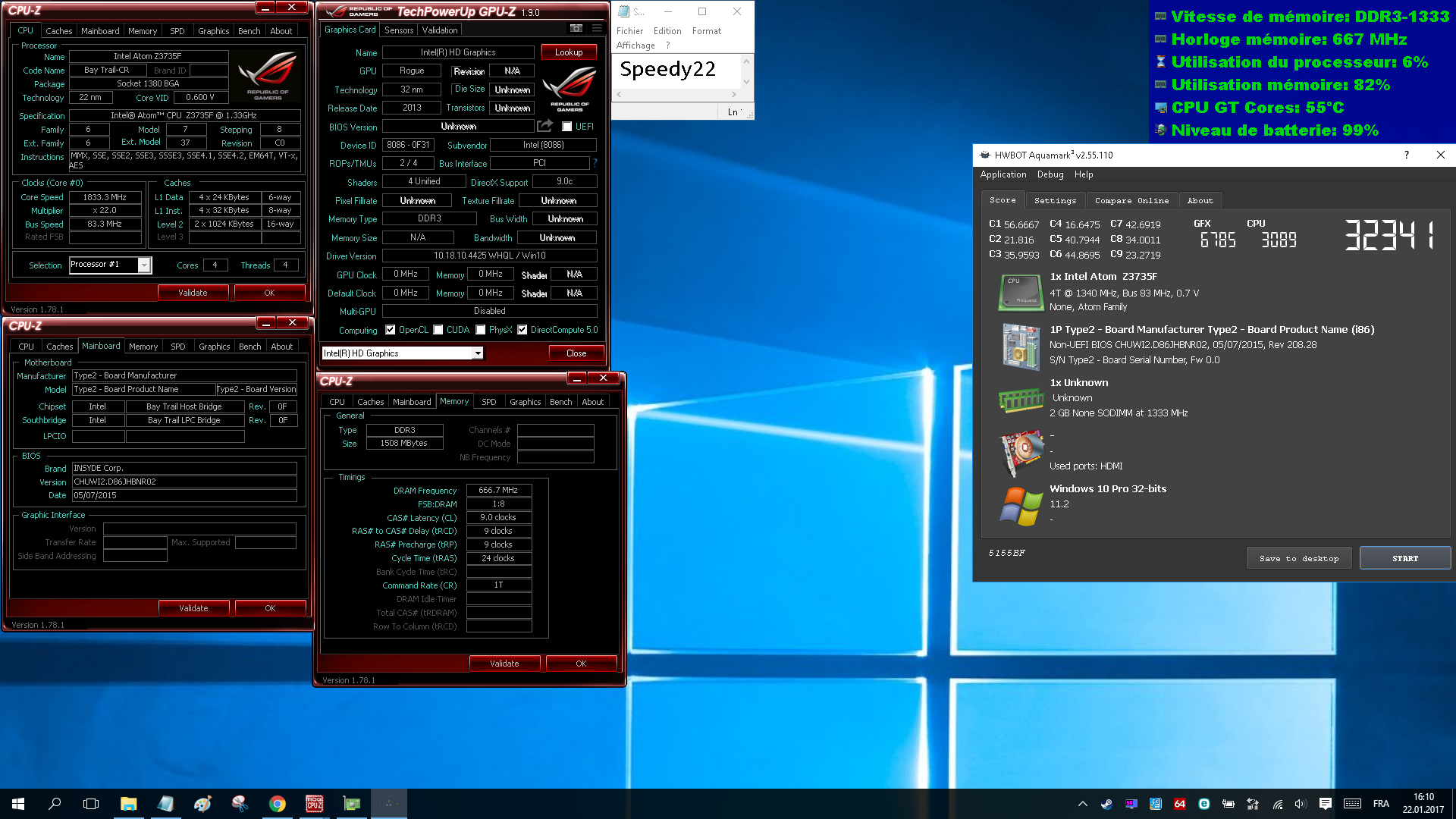Open About tab in Aquamark
Viewport: 1456px width, 819px height.
point(1200,201)
